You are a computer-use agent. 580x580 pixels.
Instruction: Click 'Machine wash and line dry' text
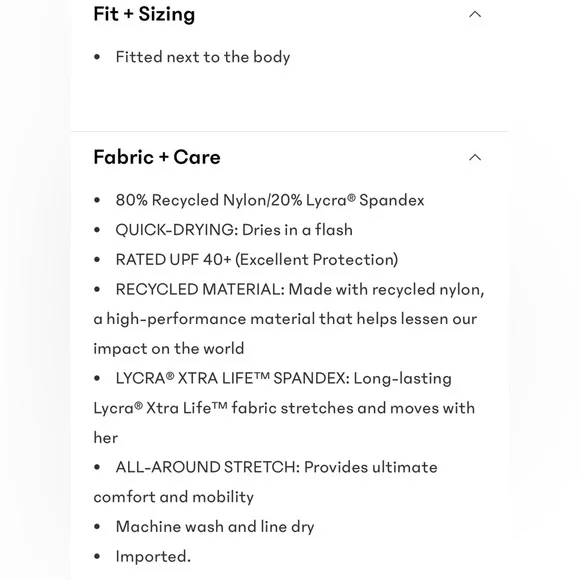click(215, 527)
